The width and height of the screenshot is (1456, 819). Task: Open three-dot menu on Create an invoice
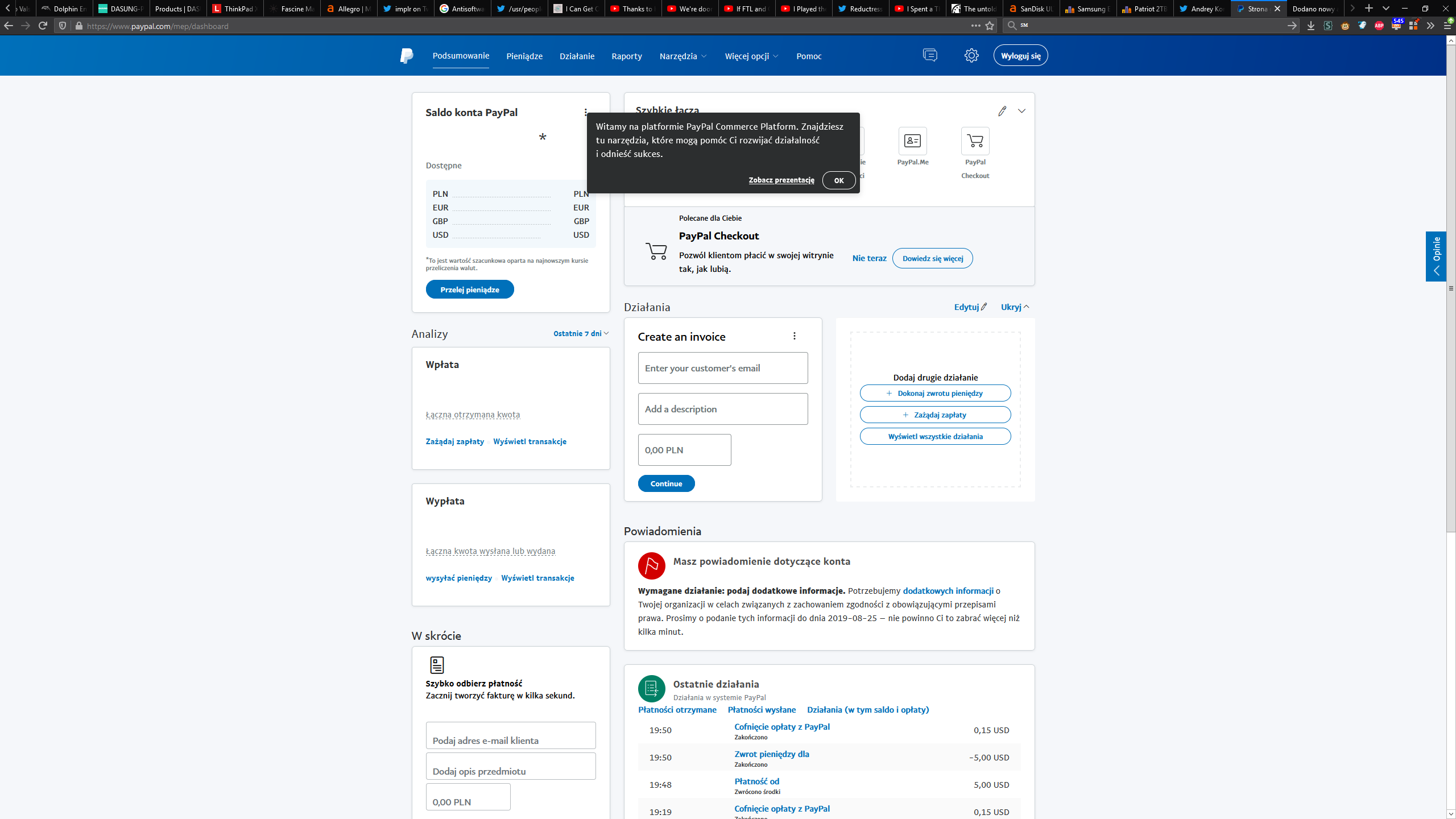pyautogui.click(x=795, y=336)
